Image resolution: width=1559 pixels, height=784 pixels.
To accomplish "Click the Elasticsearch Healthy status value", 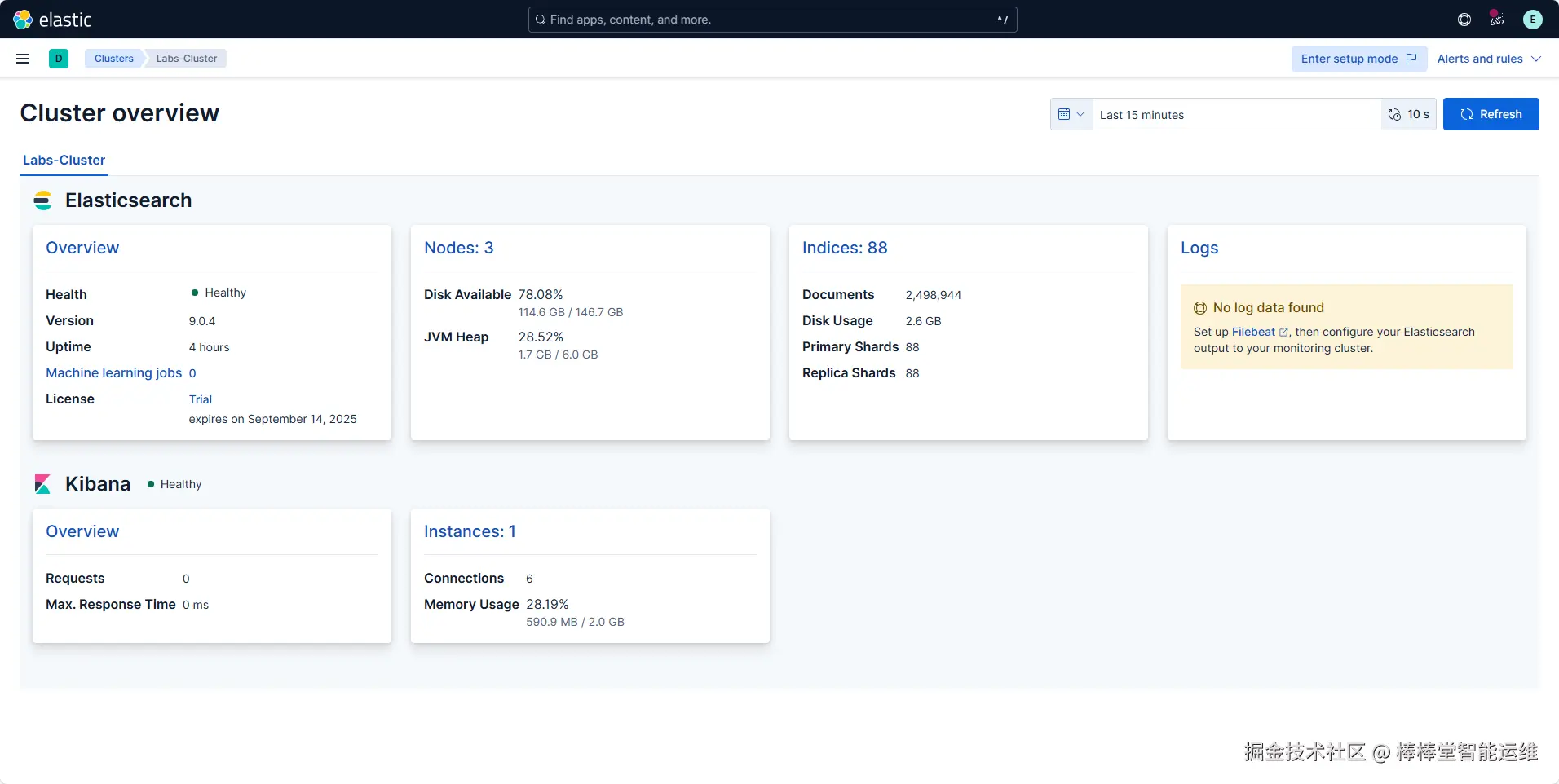I will [x=219, y=293].
